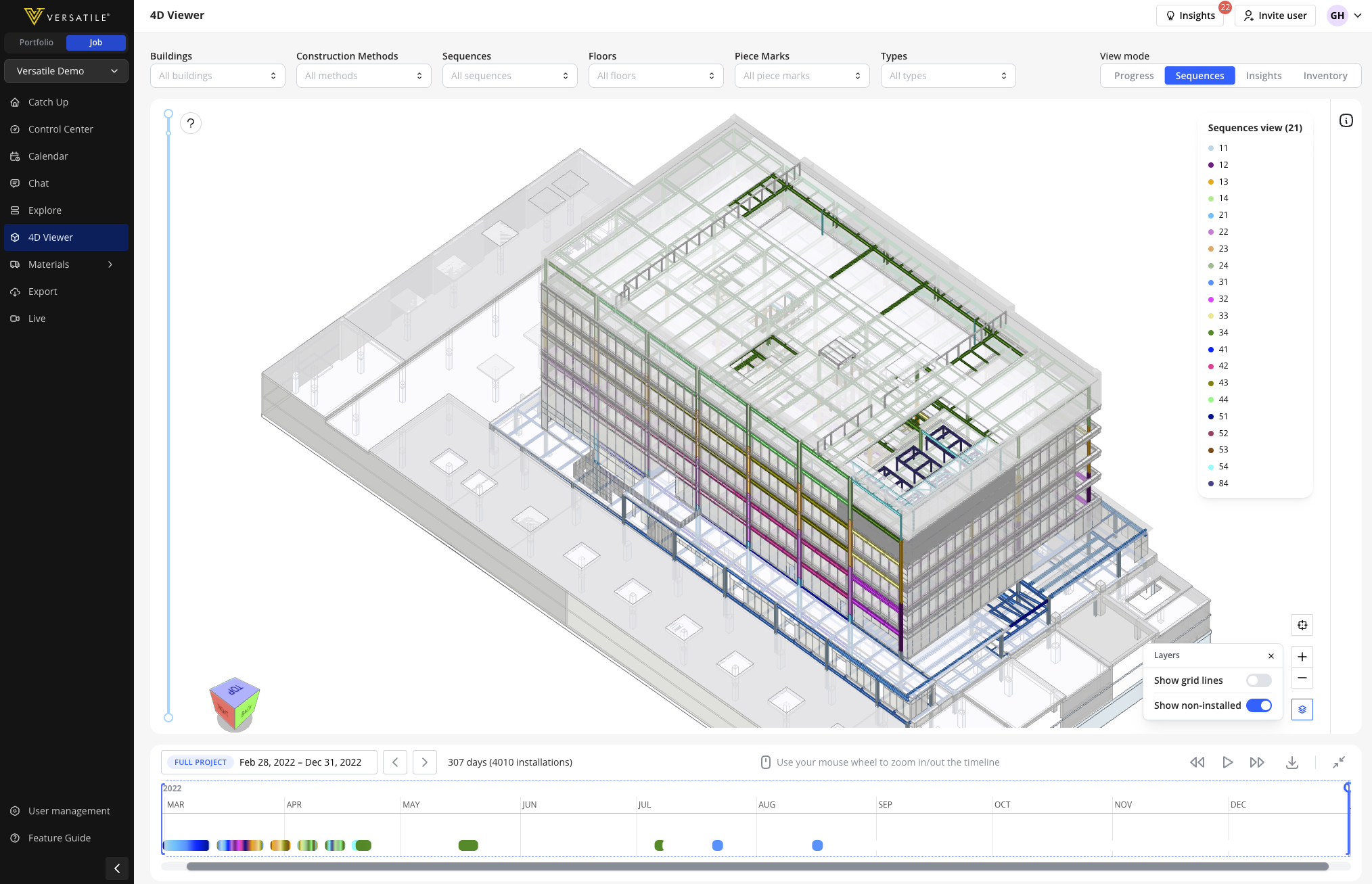Collapse the timeline with the shrink arrows icon
This screenshot has height=884, width=1372.
tap(1339, 762)
